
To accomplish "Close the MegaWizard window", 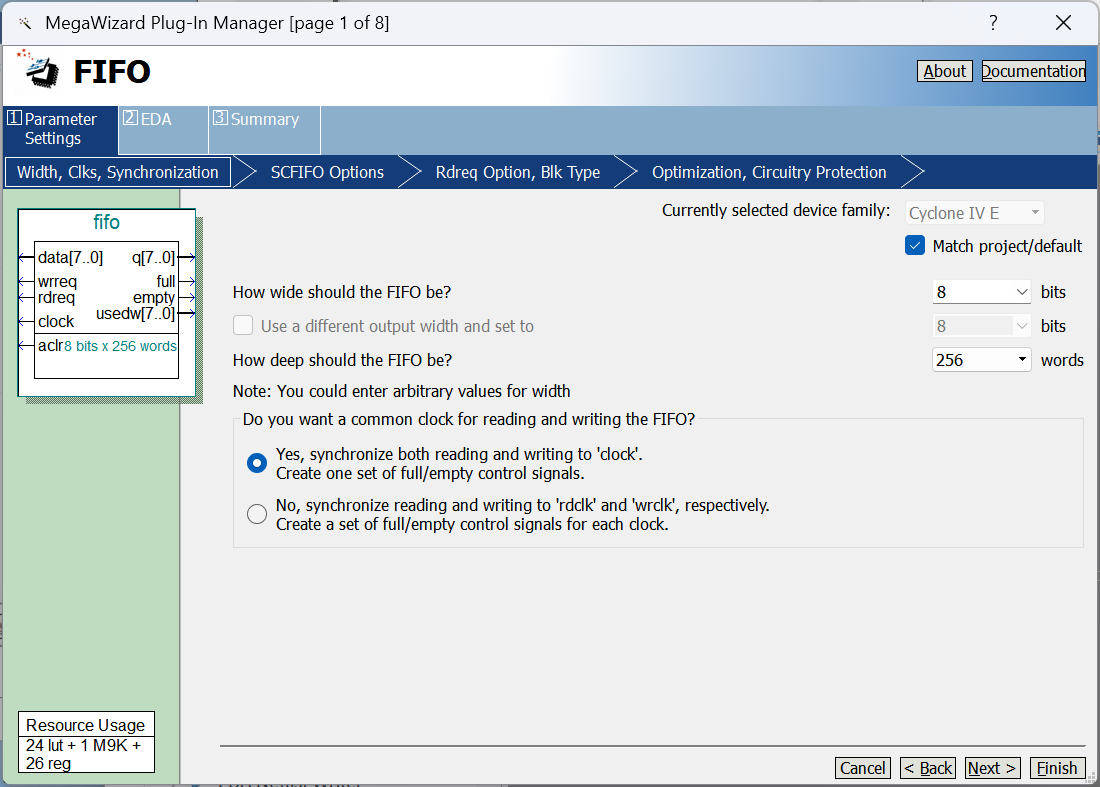I will tap(1063, 23).
